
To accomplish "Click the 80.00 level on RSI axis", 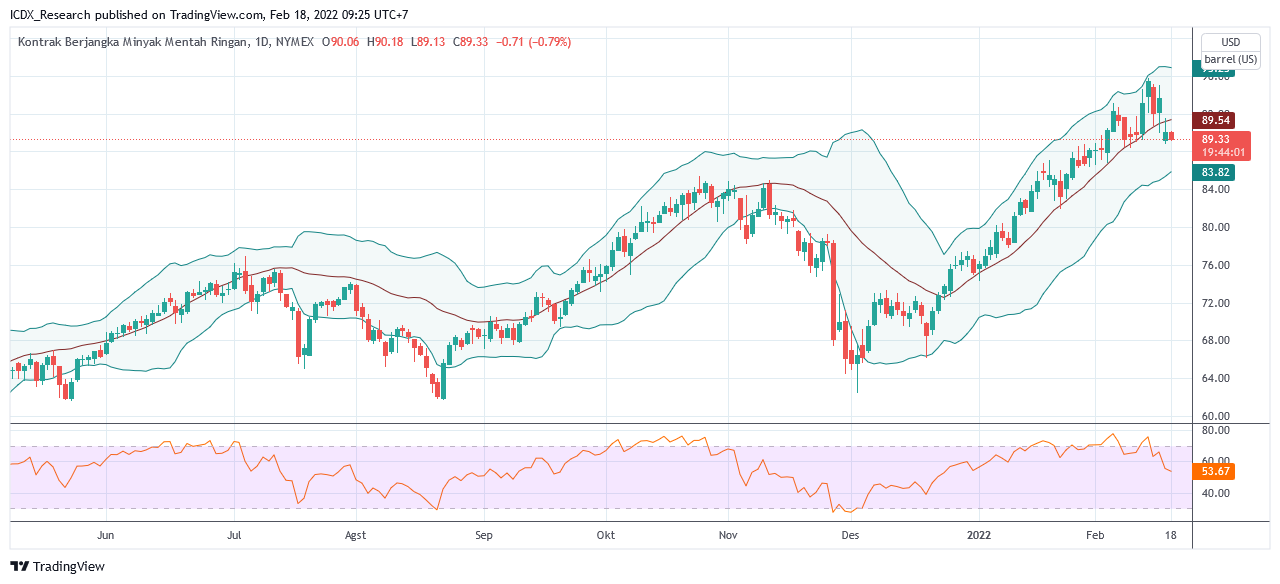I will pos(1215,430).
